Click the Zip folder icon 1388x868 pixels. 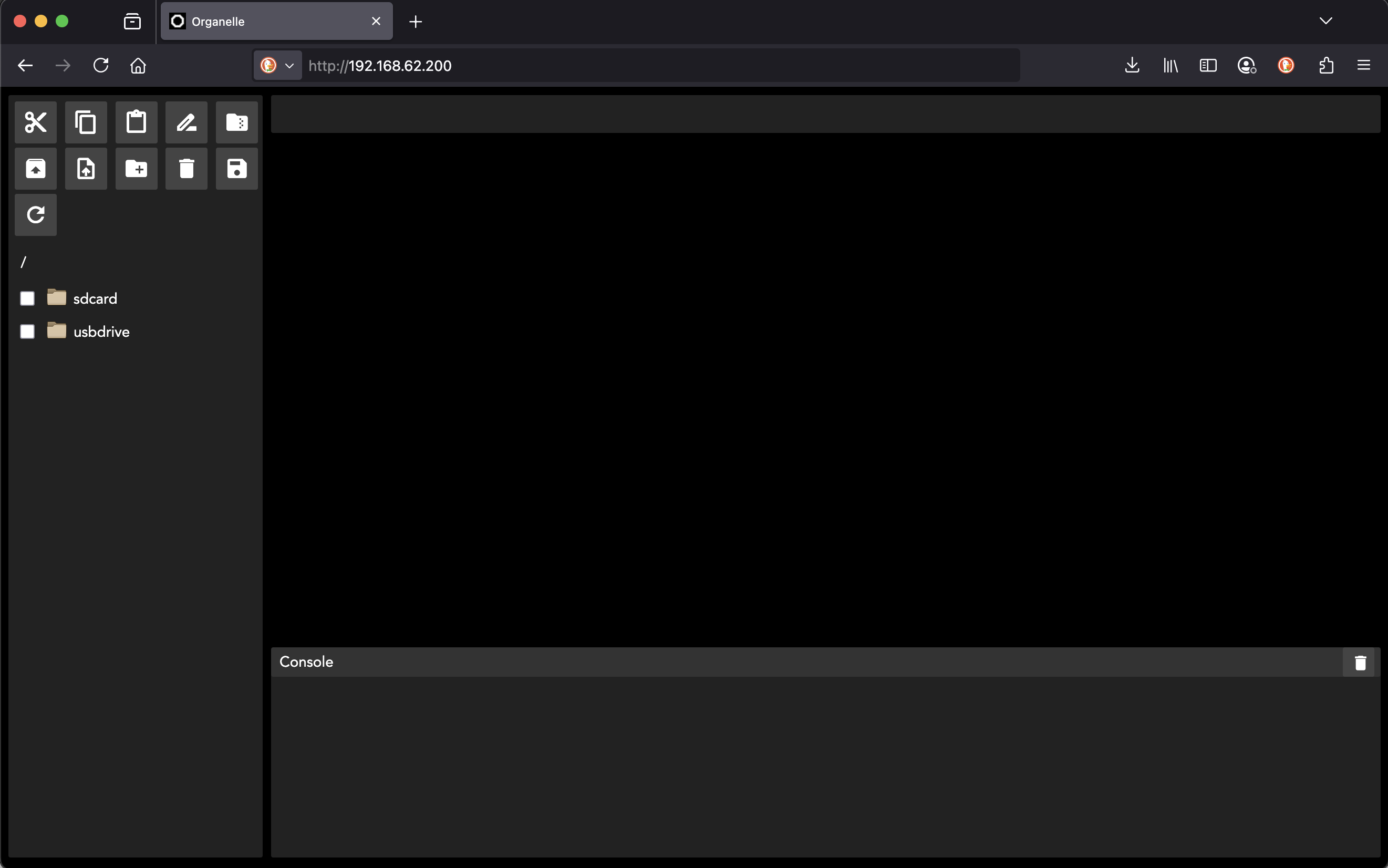(237, 122)
